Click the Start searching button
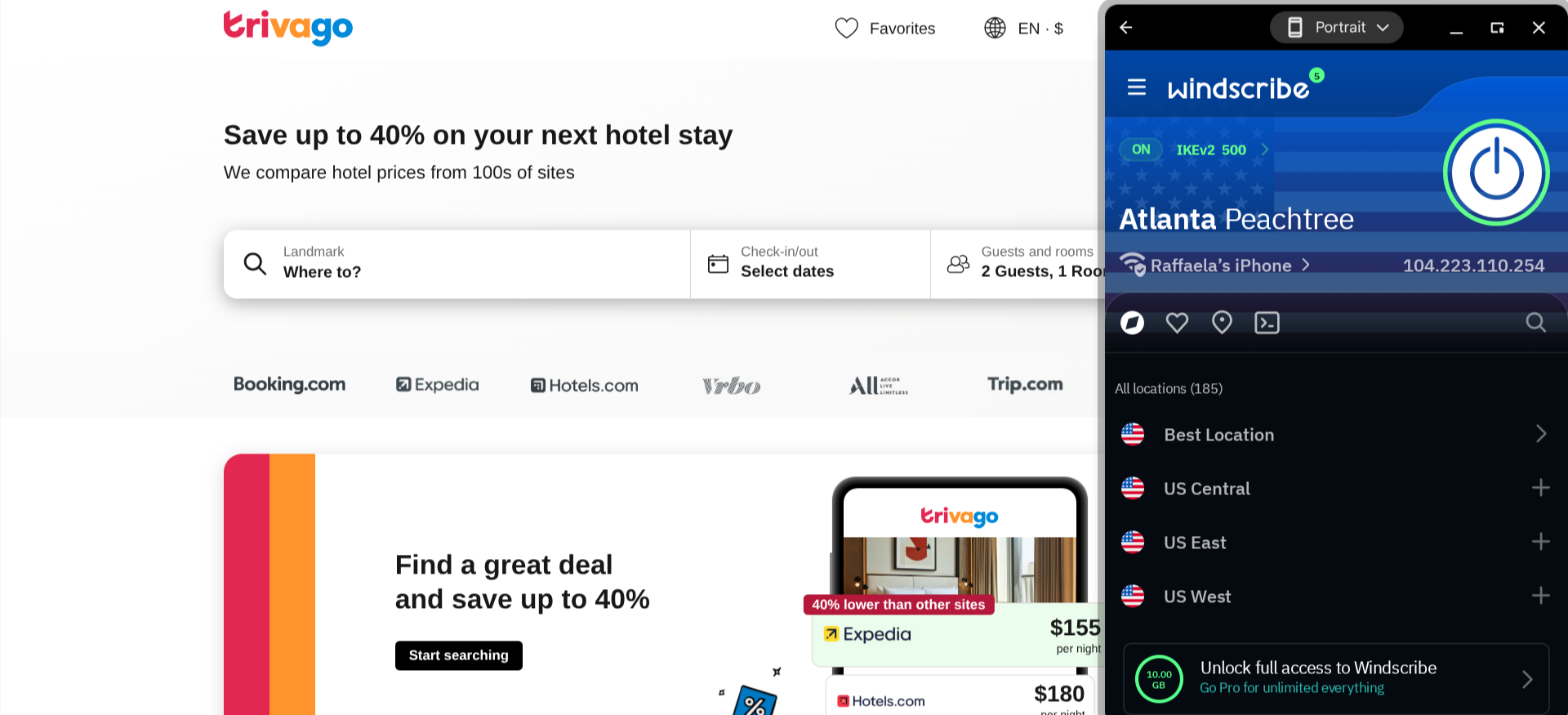1568x715 pixels. 459,655
